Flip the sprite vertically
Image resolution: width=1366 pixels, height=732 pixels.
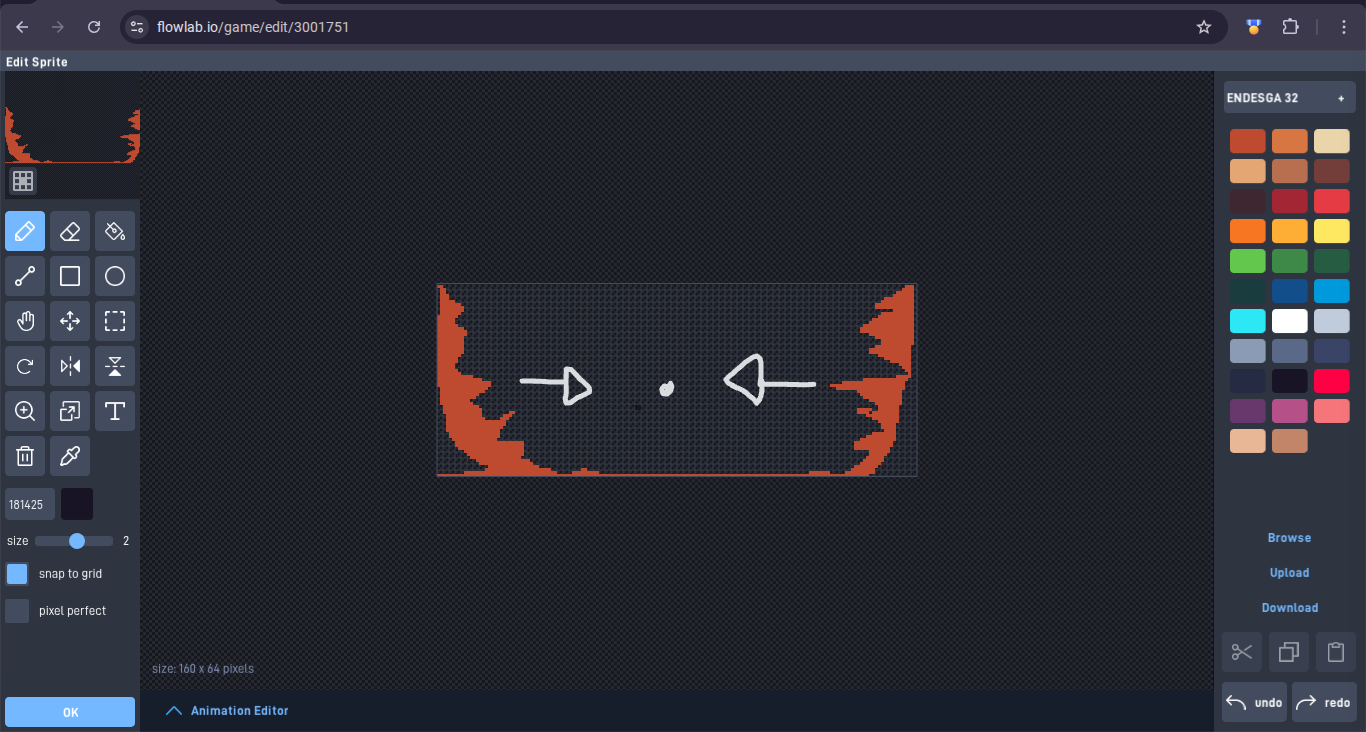tap(115, 366)
